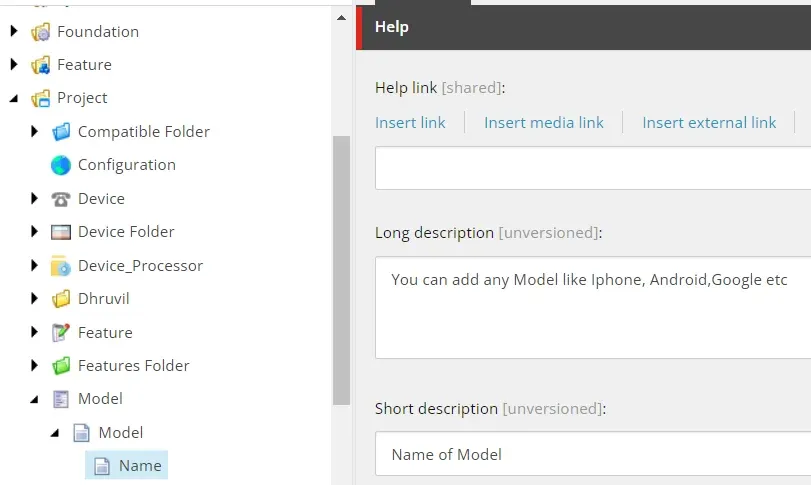Select the Foundation tree item
Screen dimensions: 811x485
(x=98, y=32)
